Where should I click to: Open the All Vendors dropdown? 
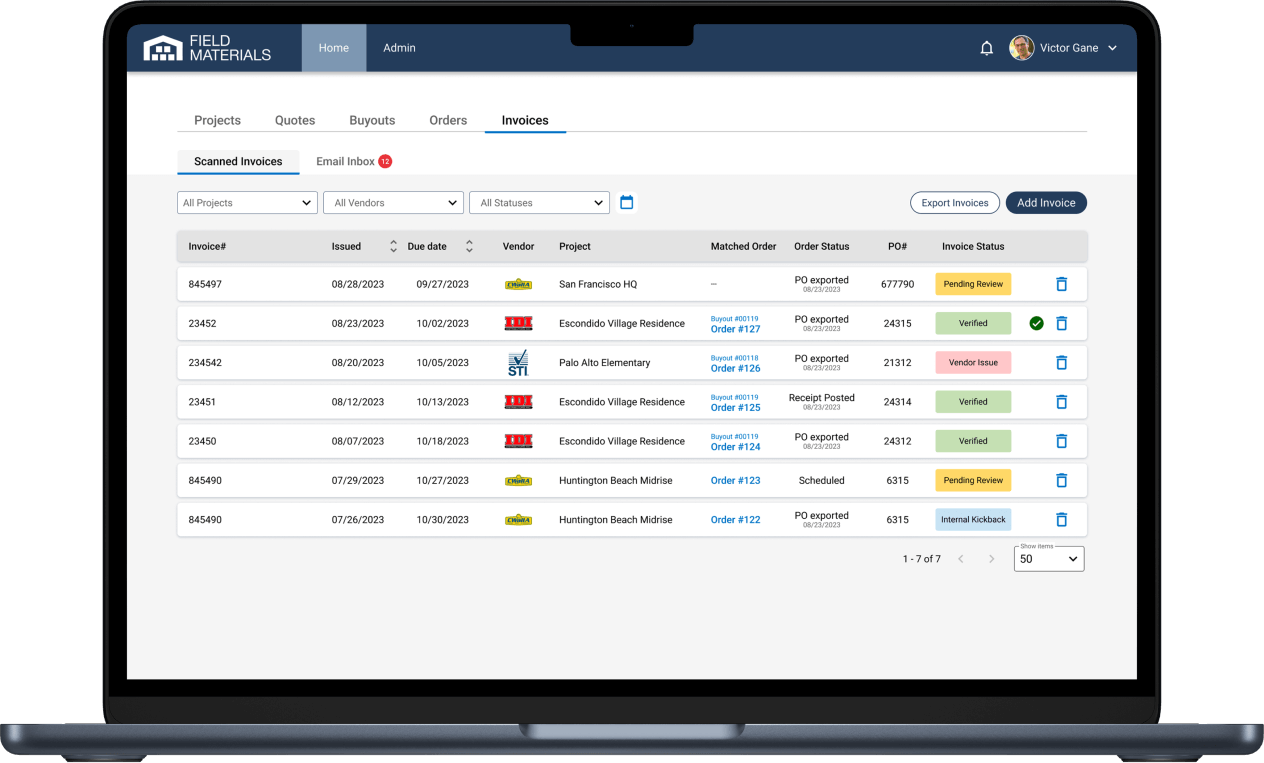click(x=392, y=202)
